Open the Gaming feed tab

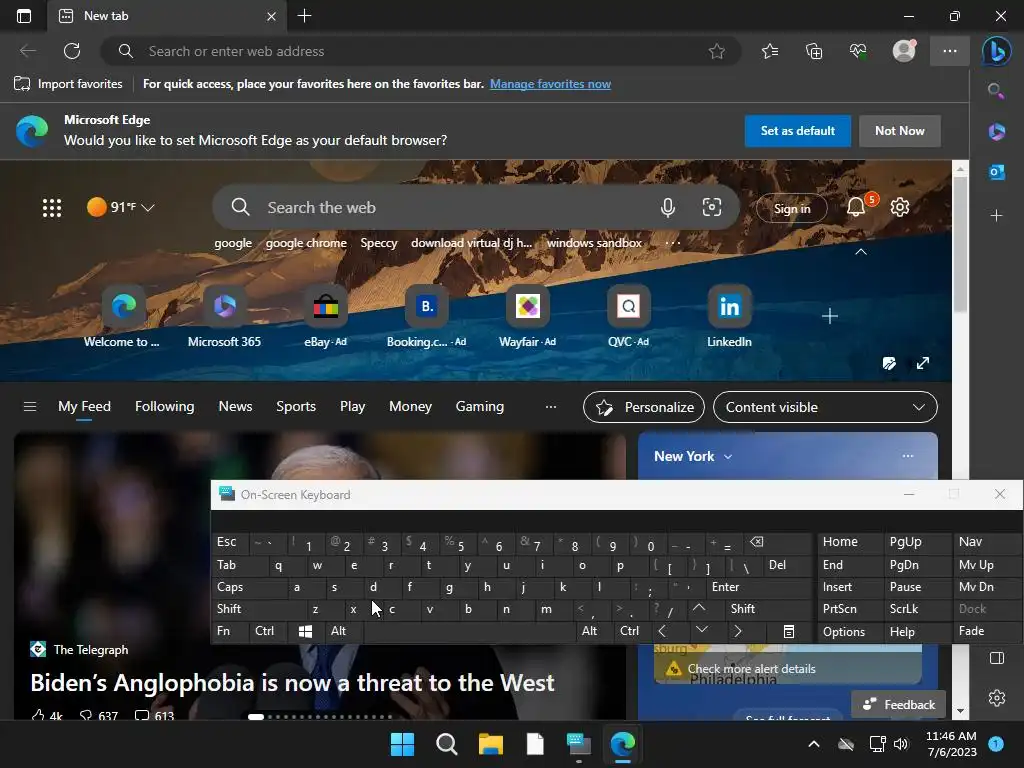tap(479, 406)
